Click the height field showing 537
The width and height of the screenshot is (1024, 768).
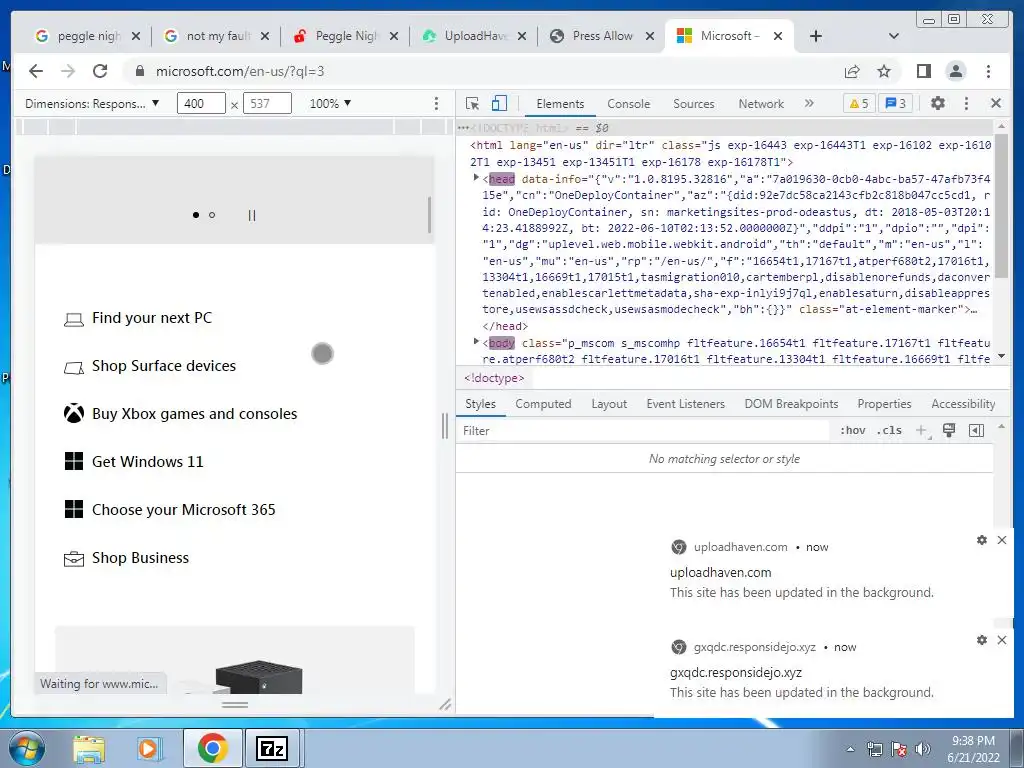pos(267,103)
